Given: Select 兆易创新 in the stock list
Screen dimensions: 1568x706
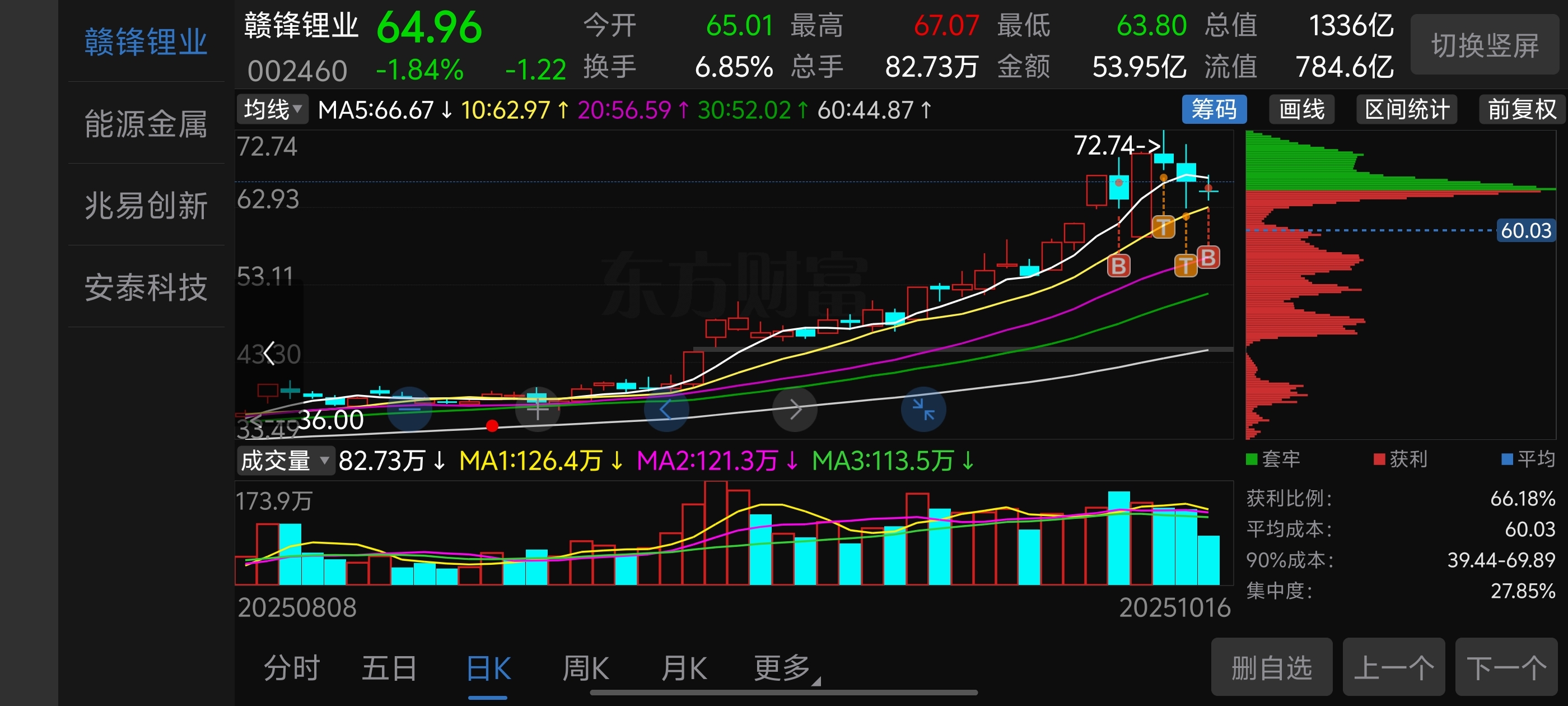Looking at the screenshot, I should [146, 205].
